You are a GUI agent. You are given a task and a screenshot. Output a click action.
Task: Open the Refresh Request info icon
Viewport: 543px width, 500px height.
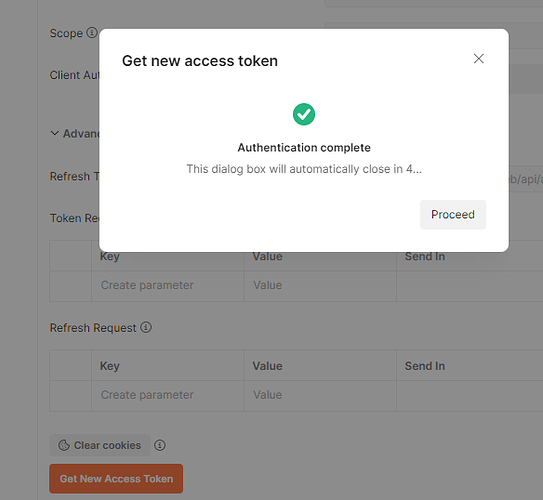pos(146,327)
